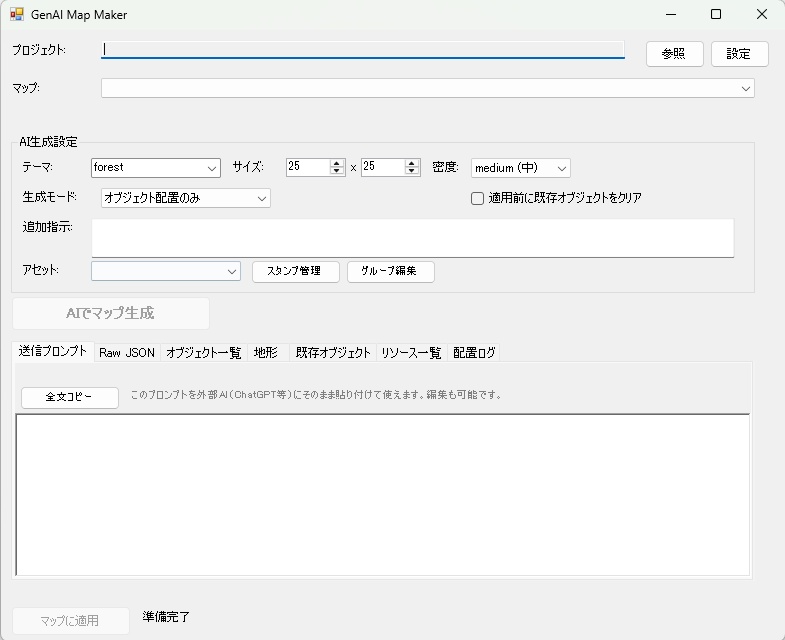Click the AIでマップ生成 button
This screenshot has width=785, height=640.
coord(111,313)
